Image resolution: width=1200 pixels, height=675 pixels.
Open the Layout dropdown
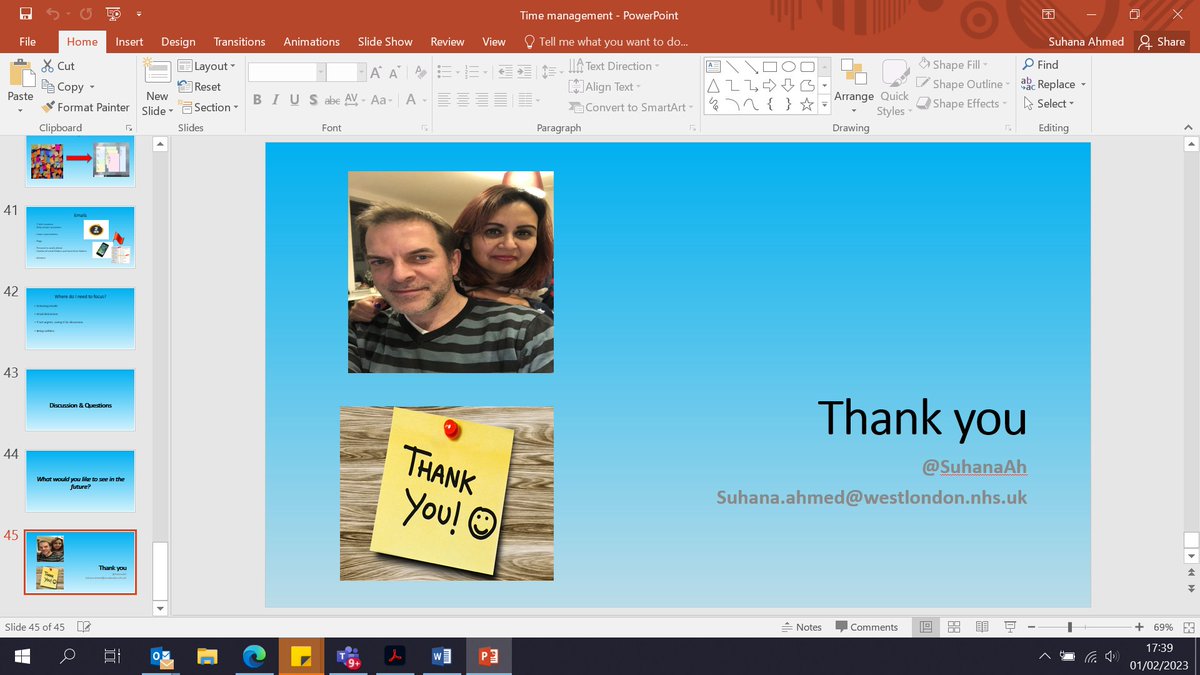tap(207, 66)
